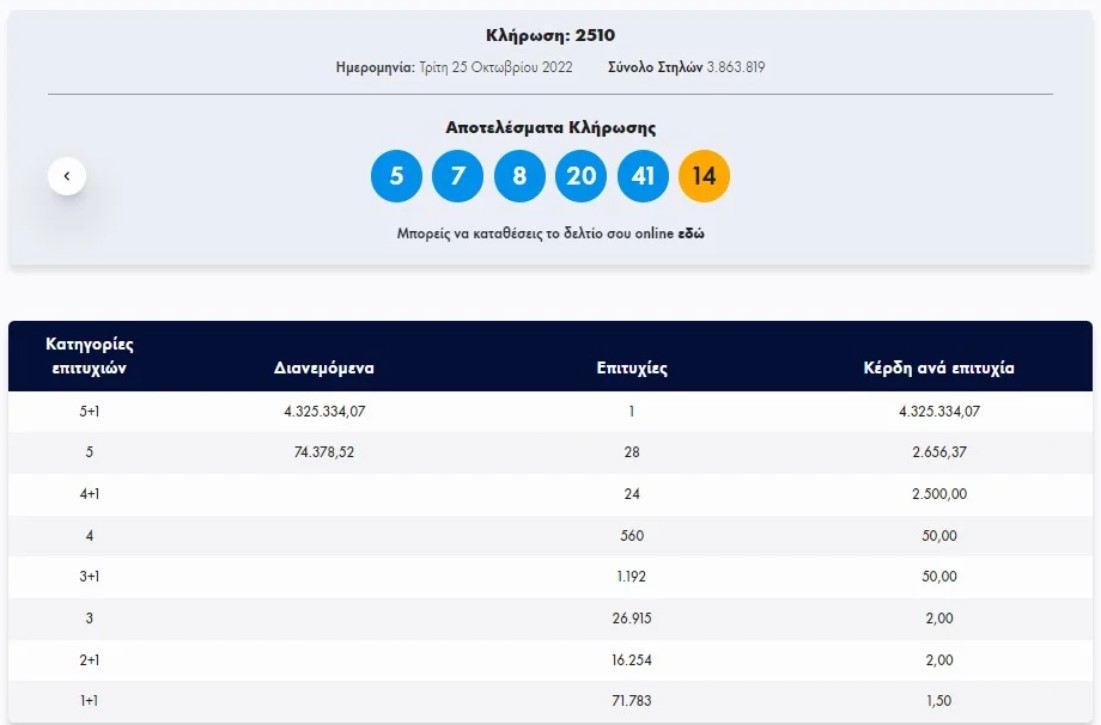The height and width of the screenshot is (725, 1101).
Task: Select the blue ball showing number 5
Action: coord(396,175)
